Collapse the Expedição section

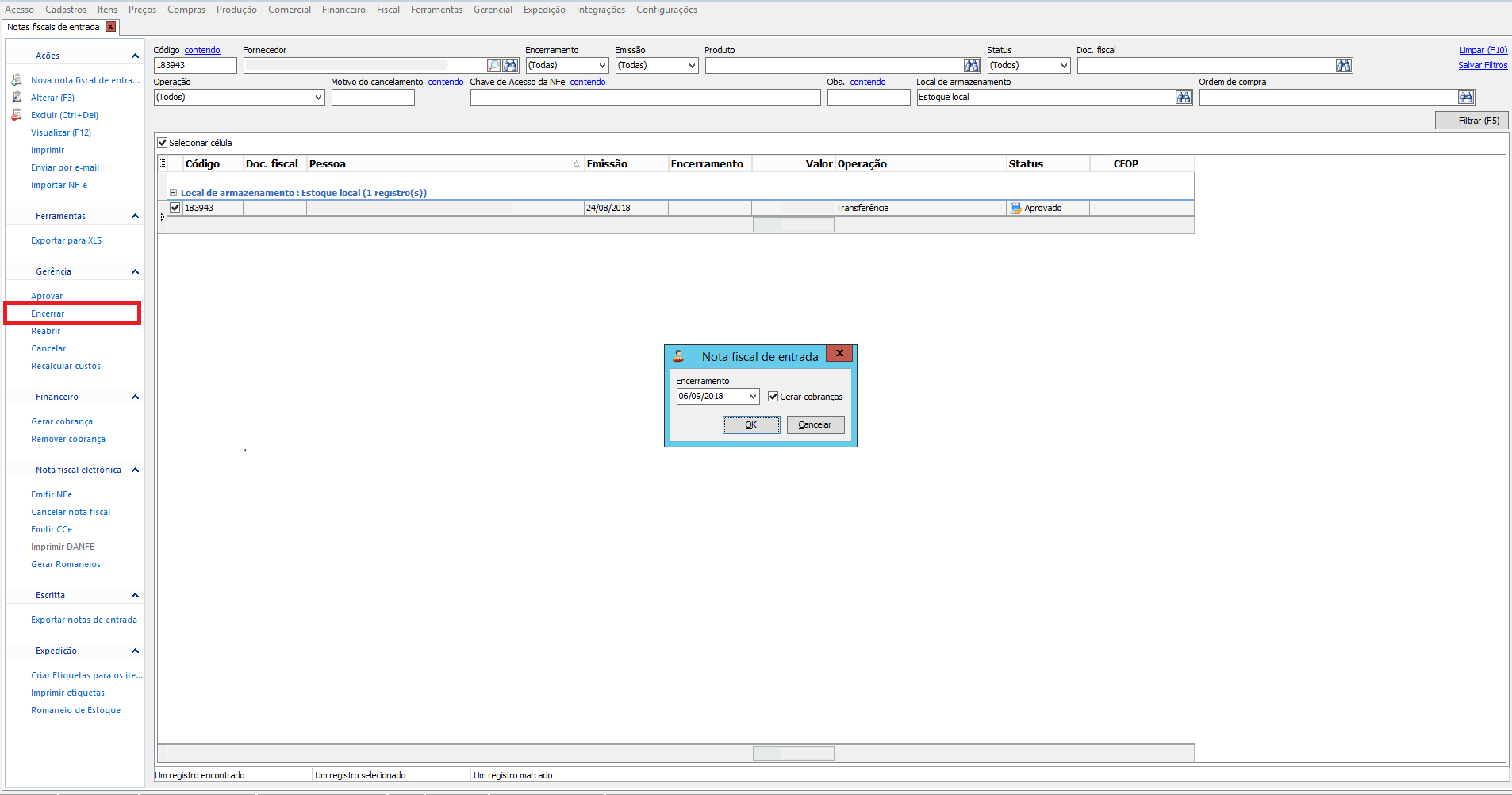coord(135,651)
